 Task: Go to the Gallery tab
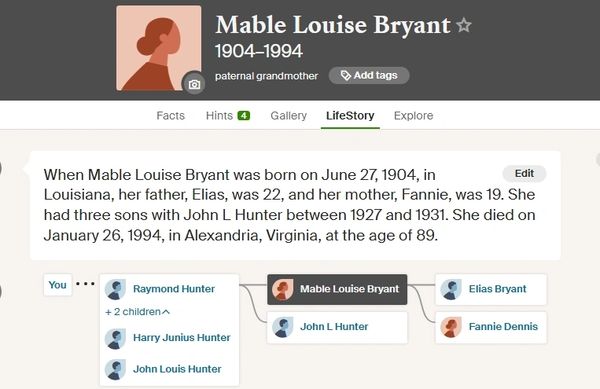pos(289,116)
